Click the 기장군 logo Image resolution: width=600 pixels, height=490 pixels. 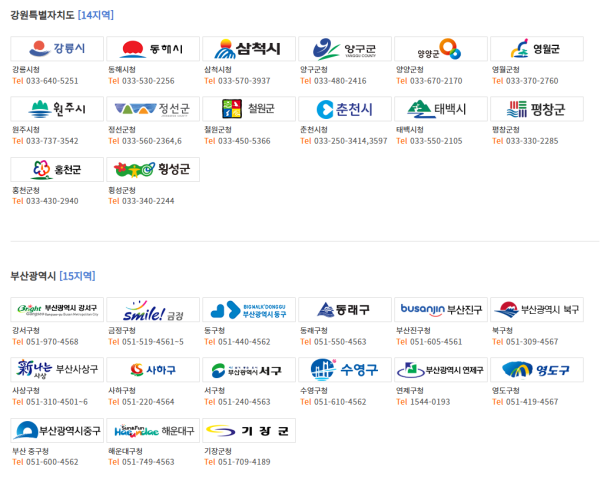[249, 430]
